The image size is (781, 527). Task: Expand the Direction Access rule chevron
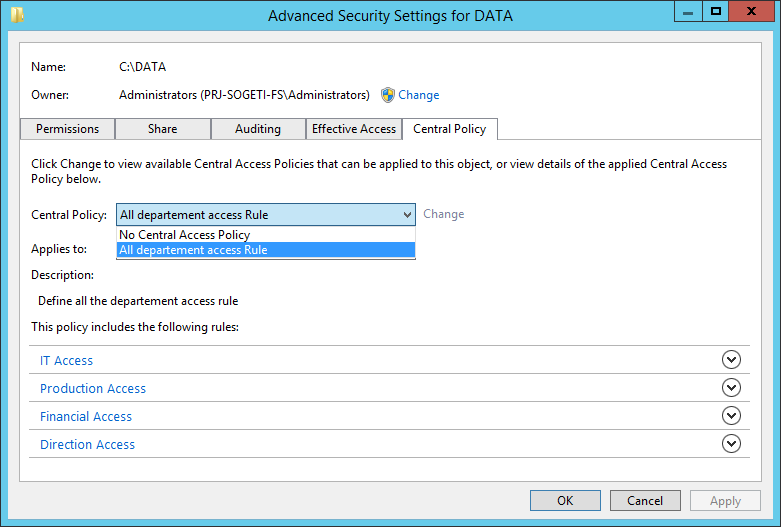tap(731, 443)
